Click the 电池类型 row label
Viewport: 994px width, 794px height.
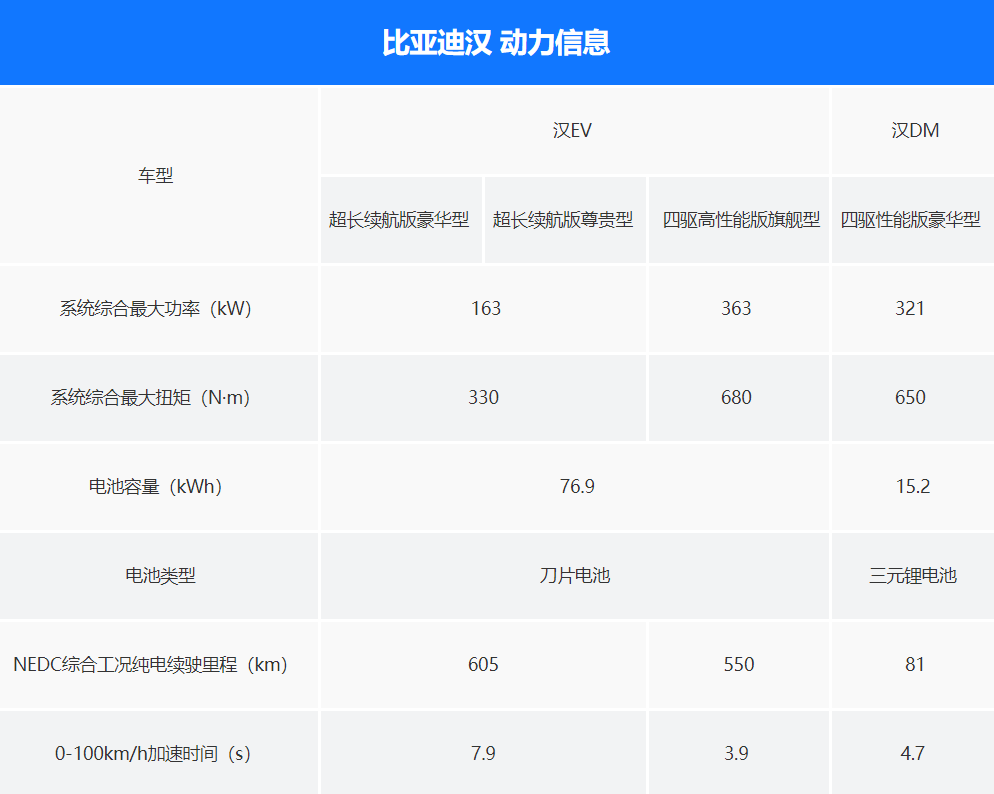point(159,576)
